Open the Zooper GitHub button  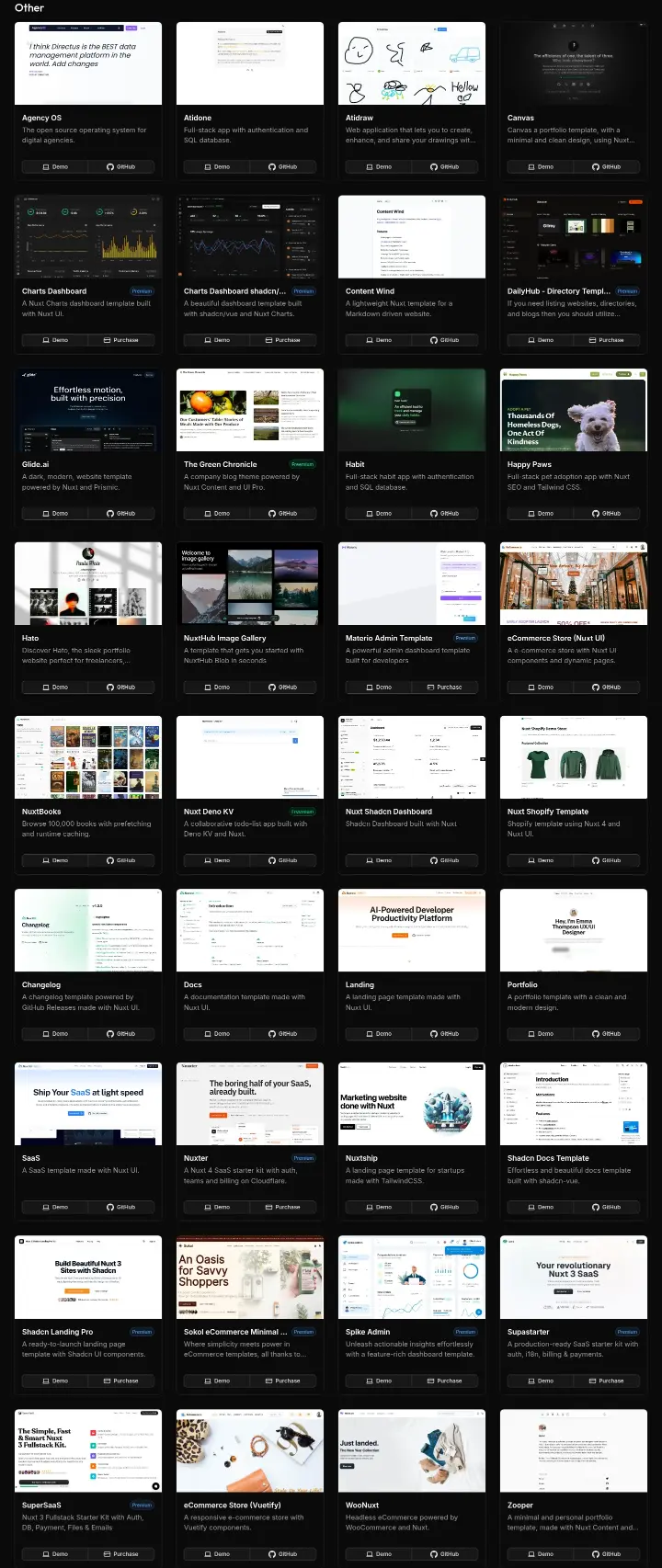point(607,1554)
